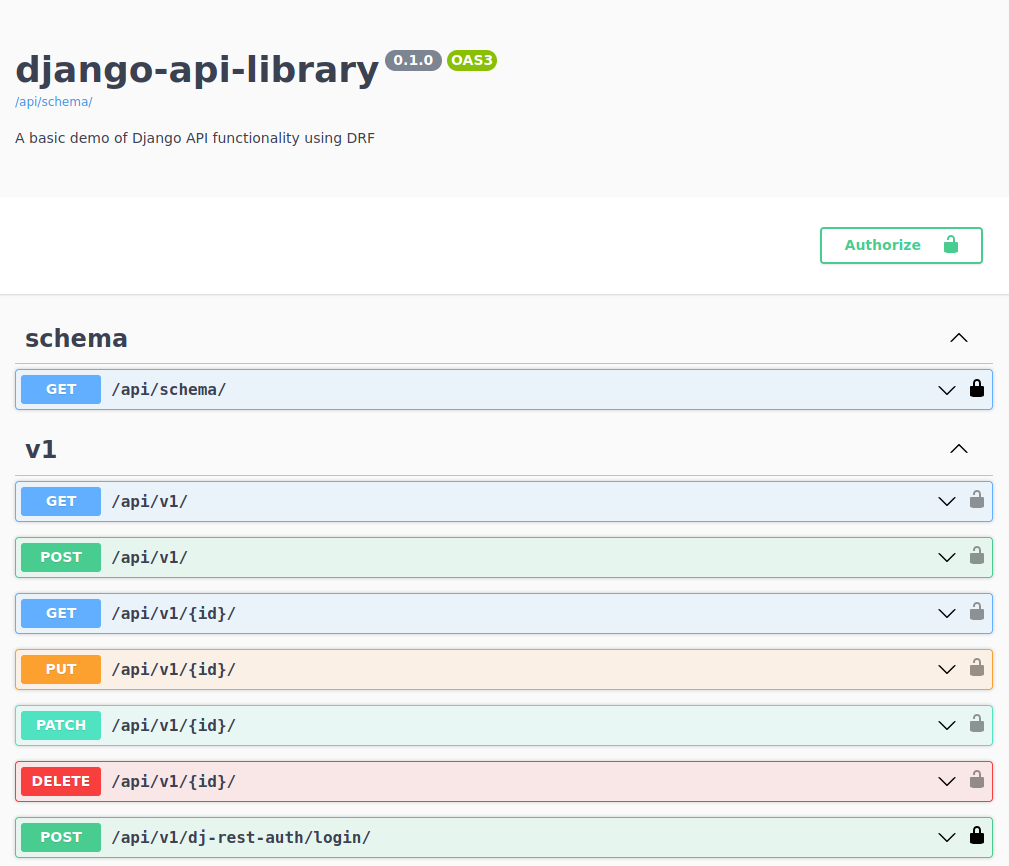Expand POST dj-rest-auth/login with its chevron
Image resolution: width=1009 pixels, height=866 pixels.
947,838
